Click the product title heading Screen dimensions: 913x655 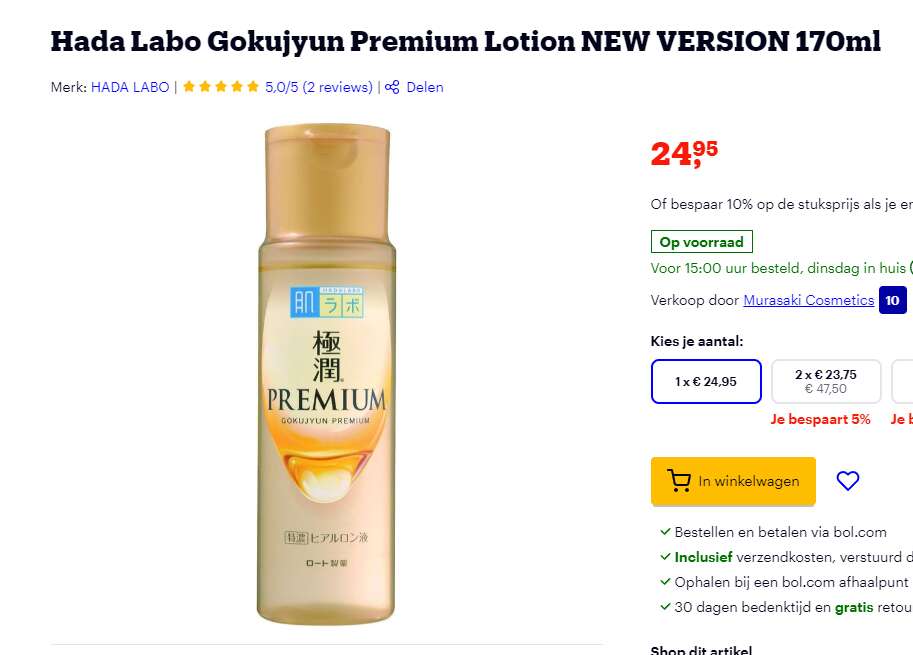click(x=466, y=41)
